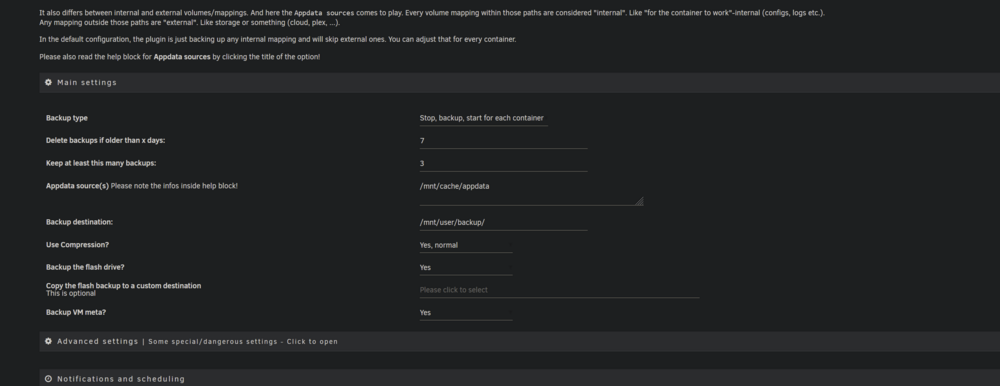Viewport: 1000px width, 386px height.
Task: Expand the Notifications and scheduling section
Action: tap(520, 378)
